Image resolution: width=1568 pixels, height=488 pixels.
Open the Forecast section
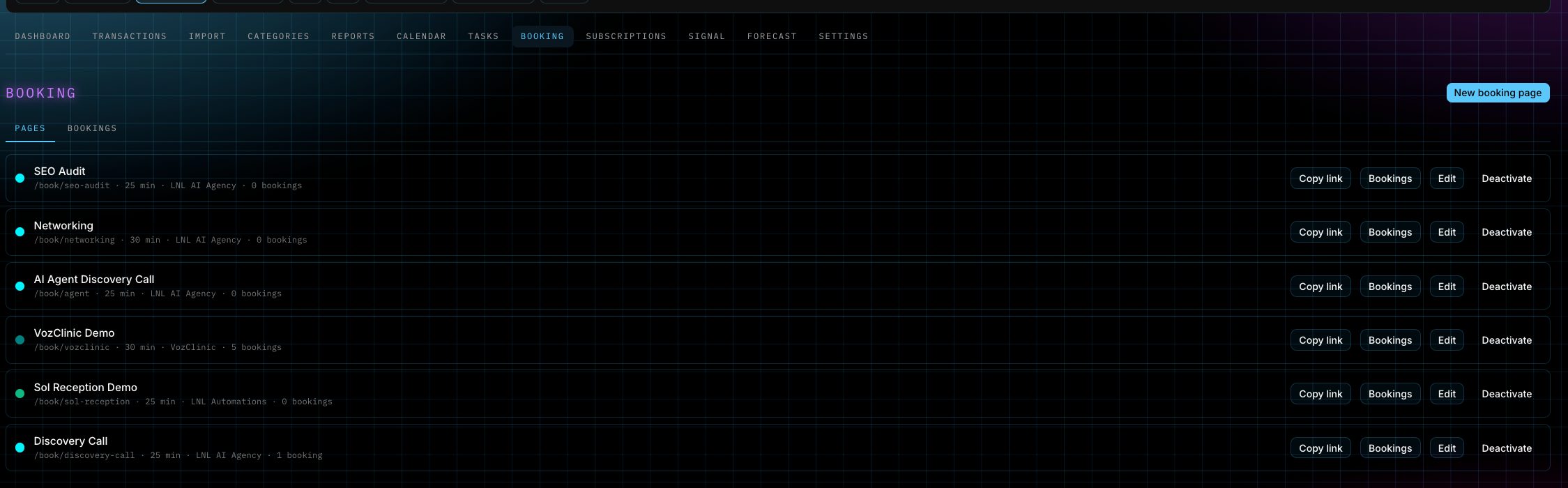[772, 36]
